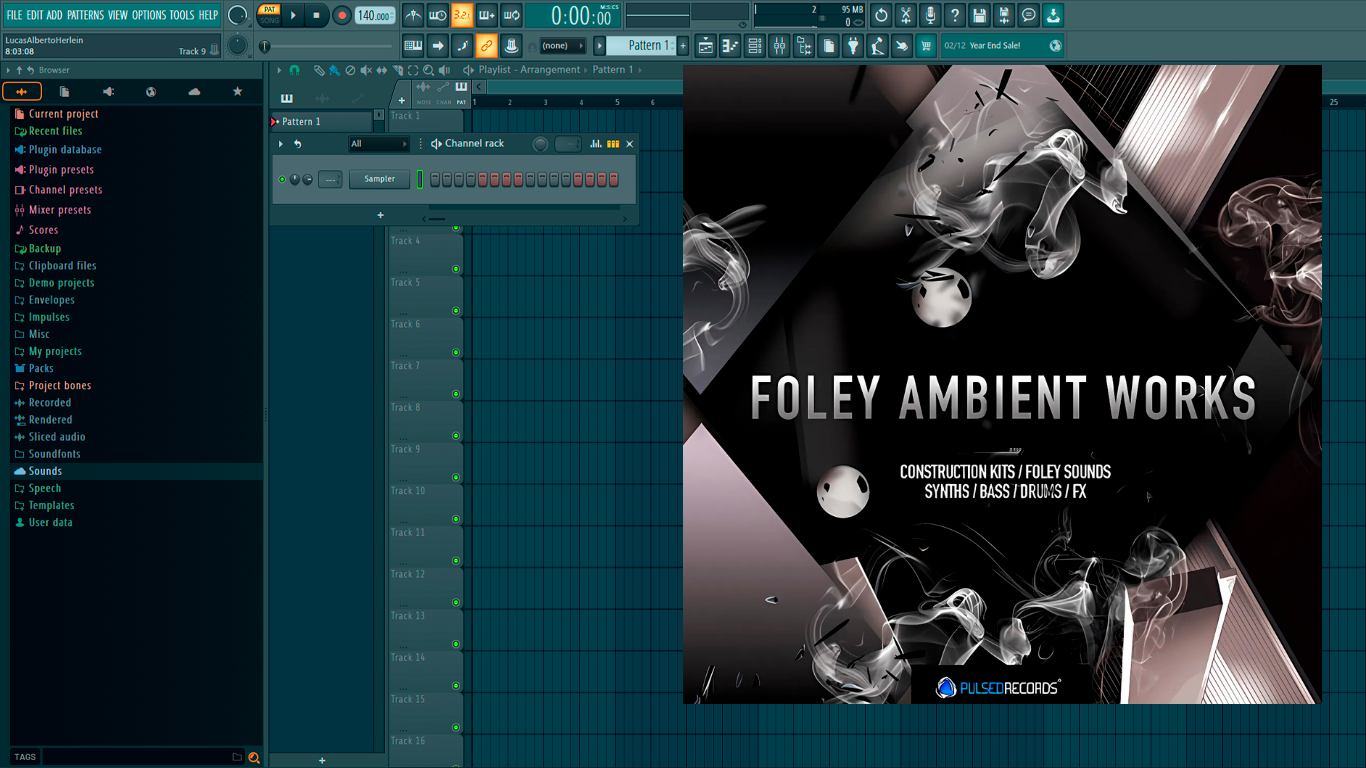
Task: Open the Channel rack toolbar icon
Action: pyautogui.click(x=755, y=45)
